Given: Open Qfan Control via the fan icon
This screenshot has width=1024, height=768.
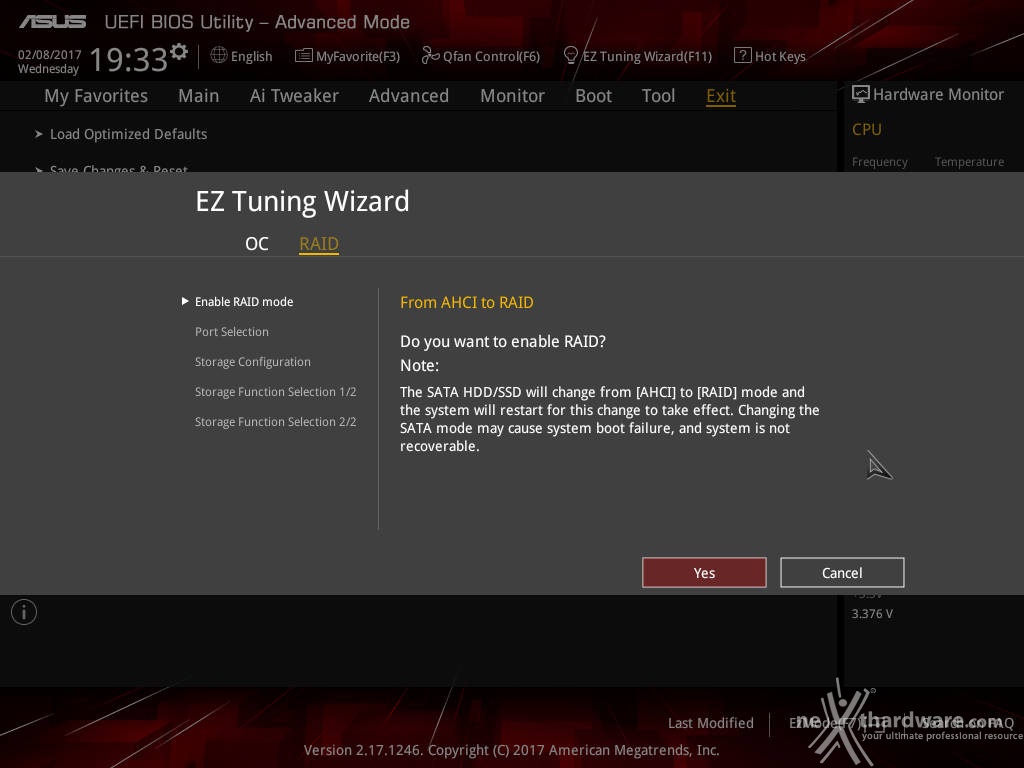Looking at the screenshot, I should point(430,56).
